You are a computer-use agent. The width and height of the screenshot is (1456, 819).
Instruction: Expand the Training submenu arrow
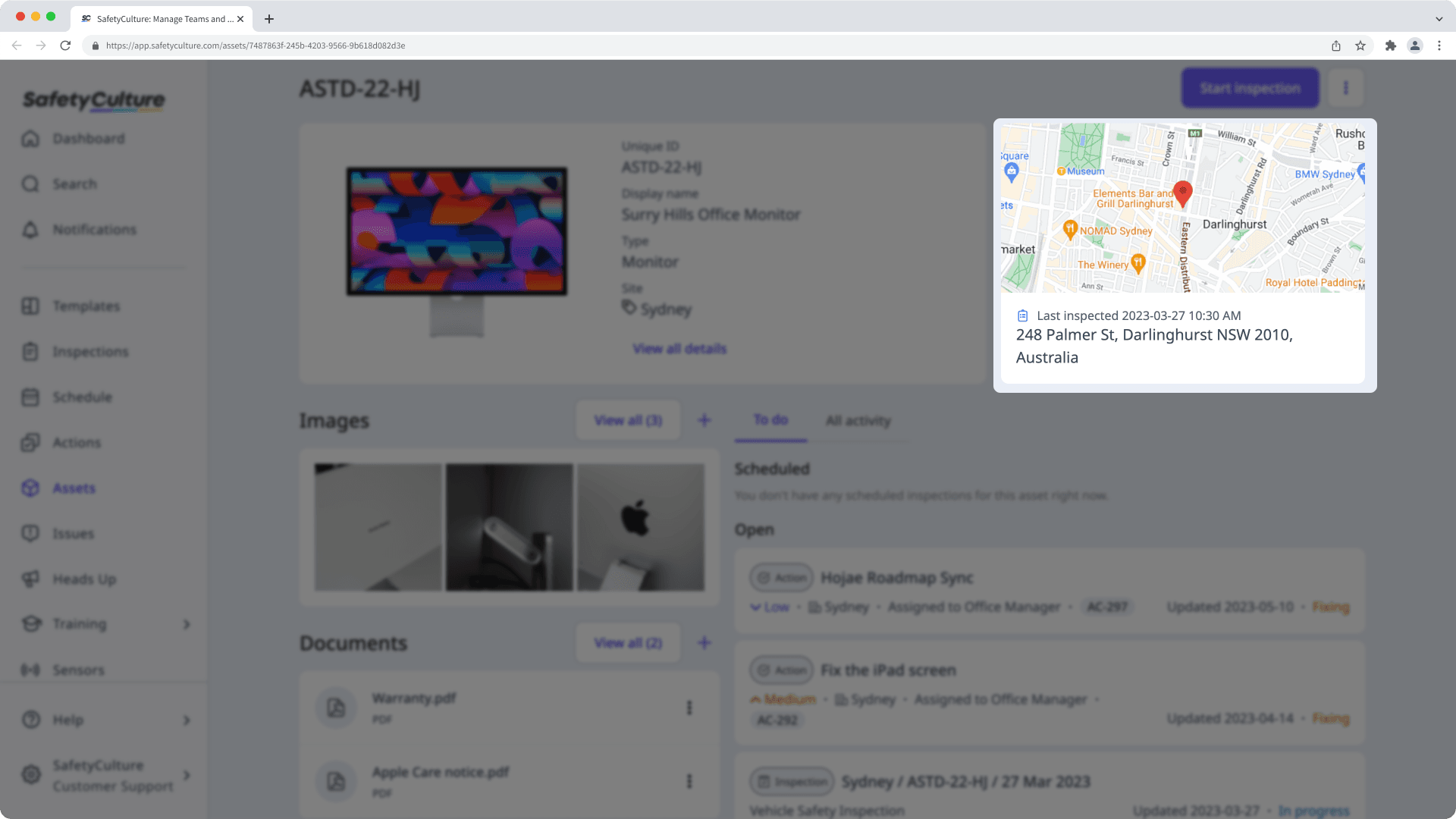[187, 624]
